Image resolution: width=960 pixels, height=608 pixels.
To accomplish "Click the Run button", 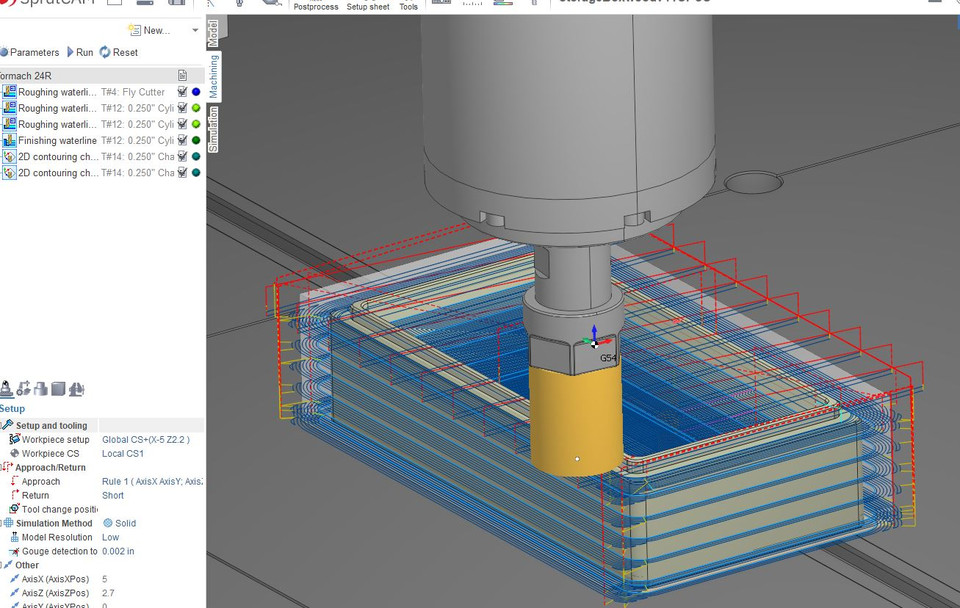I will [81, 51].
